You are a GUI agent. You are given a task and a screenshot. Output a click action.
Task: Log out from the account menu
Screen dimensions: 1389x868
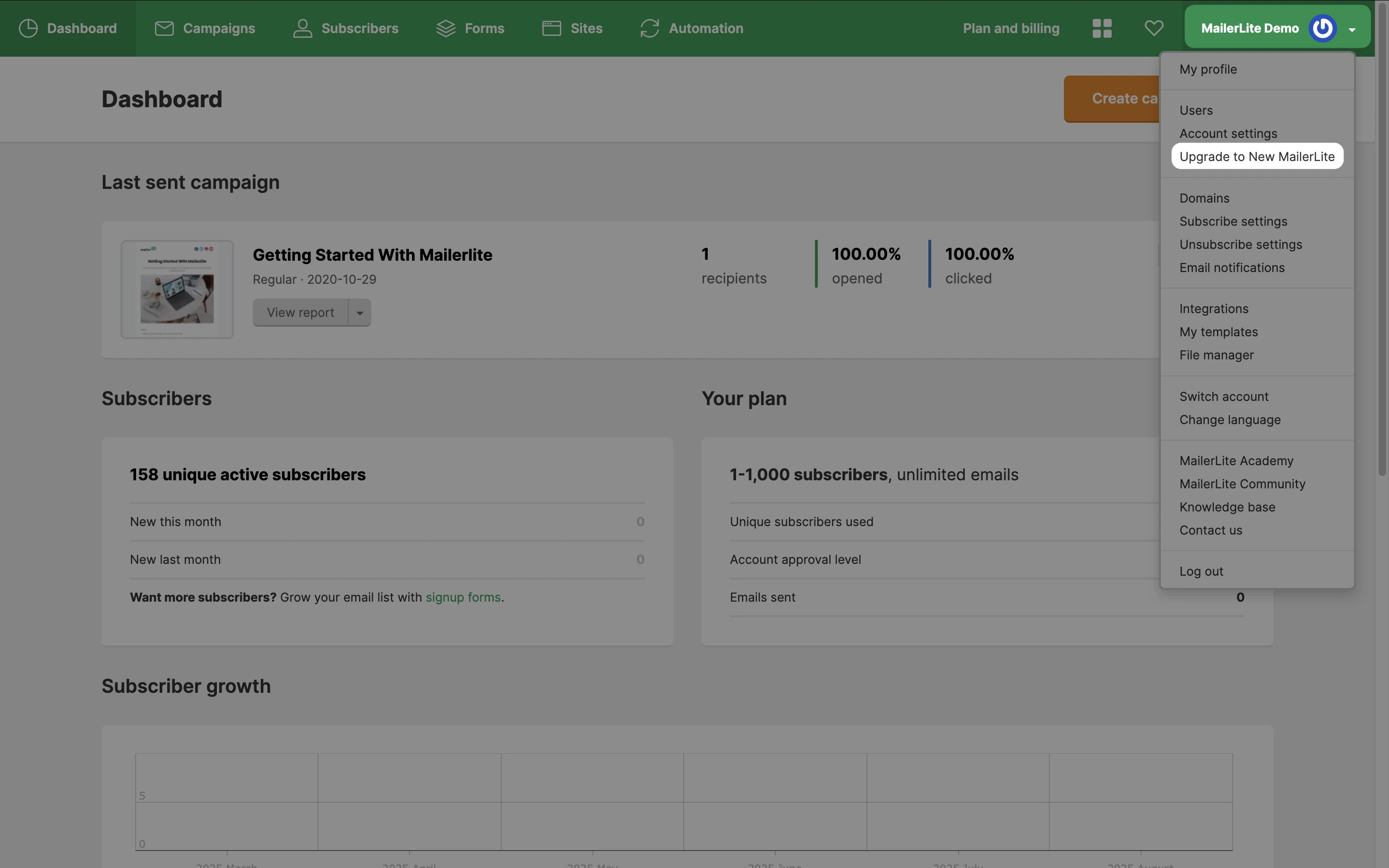click(1200, 572)
